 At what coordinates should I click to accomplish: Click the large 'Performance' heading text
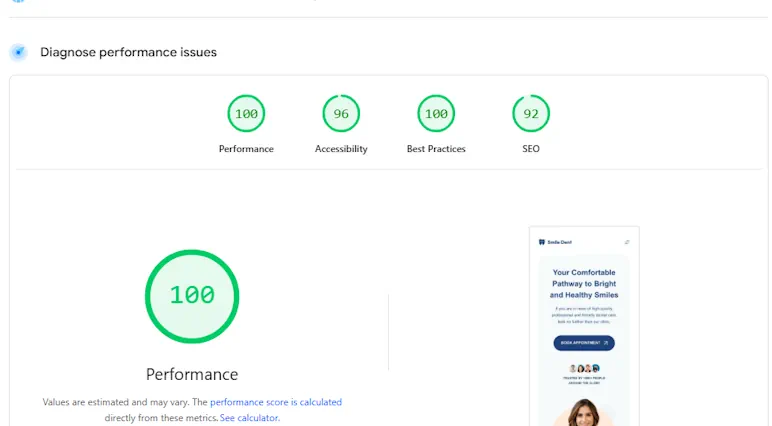point(192,374)
